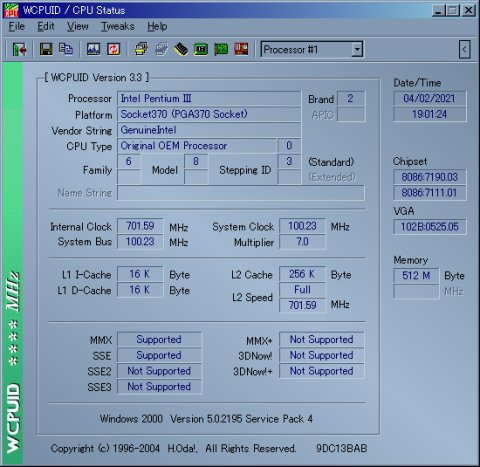Click the GenuineIntel vendor string value

click(209, 130)
